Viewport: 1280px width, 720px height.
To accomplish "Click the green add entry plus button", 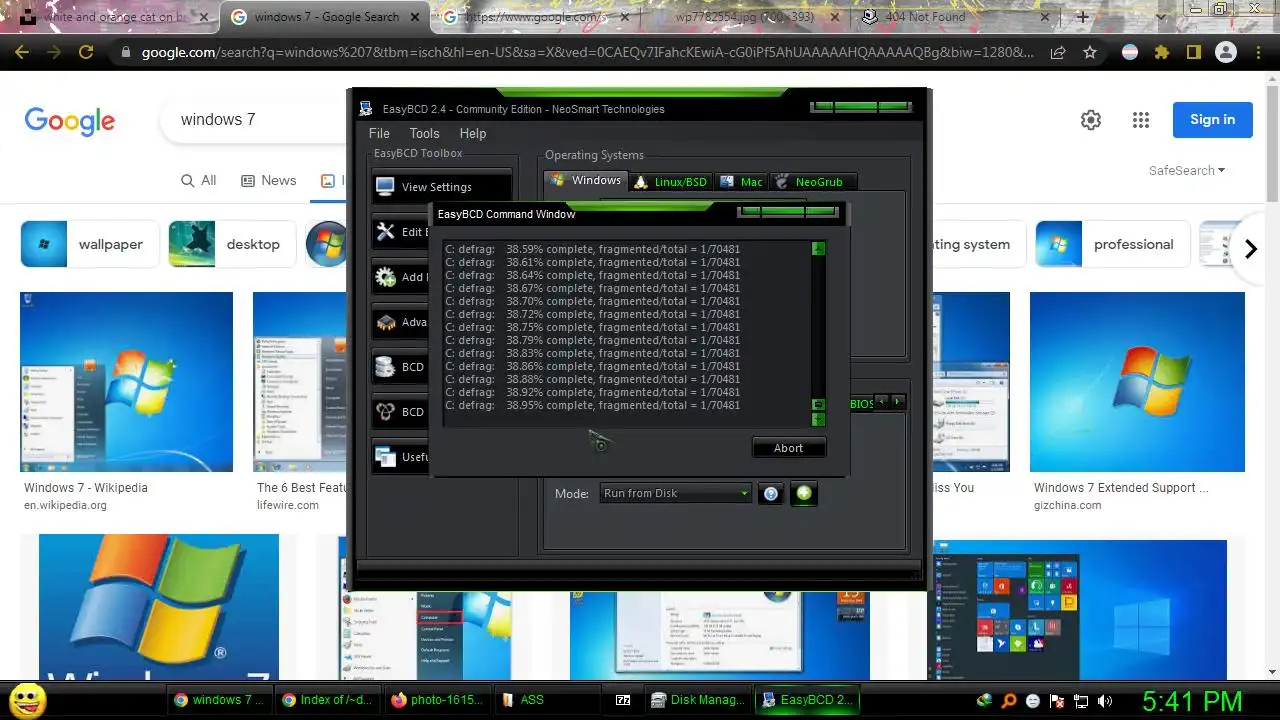I will [803, 493].
